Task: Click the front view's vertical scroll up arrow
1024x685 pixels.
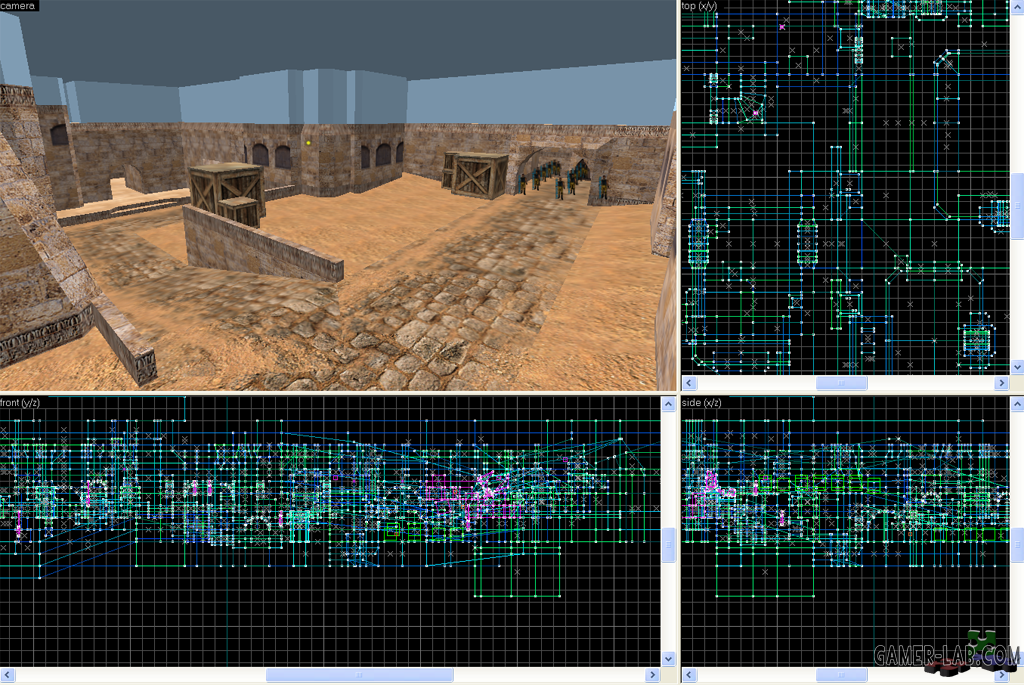Action: coord(668,404)
